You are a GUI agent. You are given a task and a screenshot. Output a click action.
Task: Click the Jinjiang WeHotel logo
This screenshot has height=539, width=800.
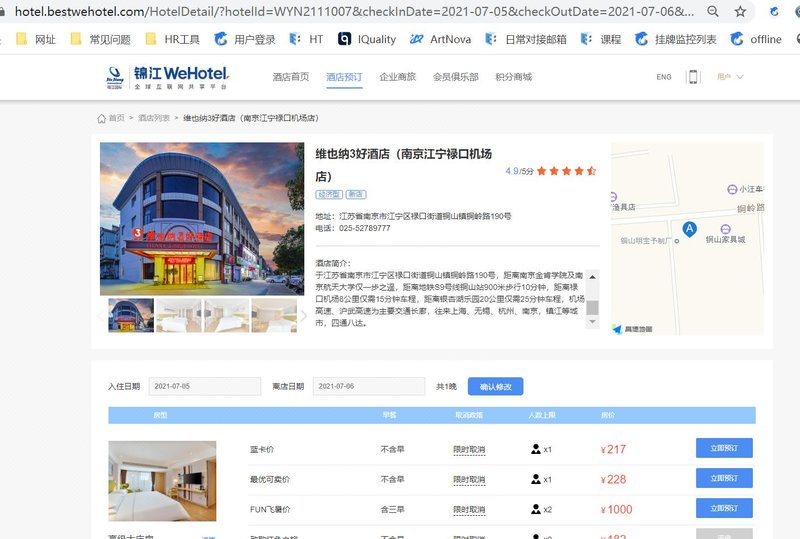tap(168, 77)
